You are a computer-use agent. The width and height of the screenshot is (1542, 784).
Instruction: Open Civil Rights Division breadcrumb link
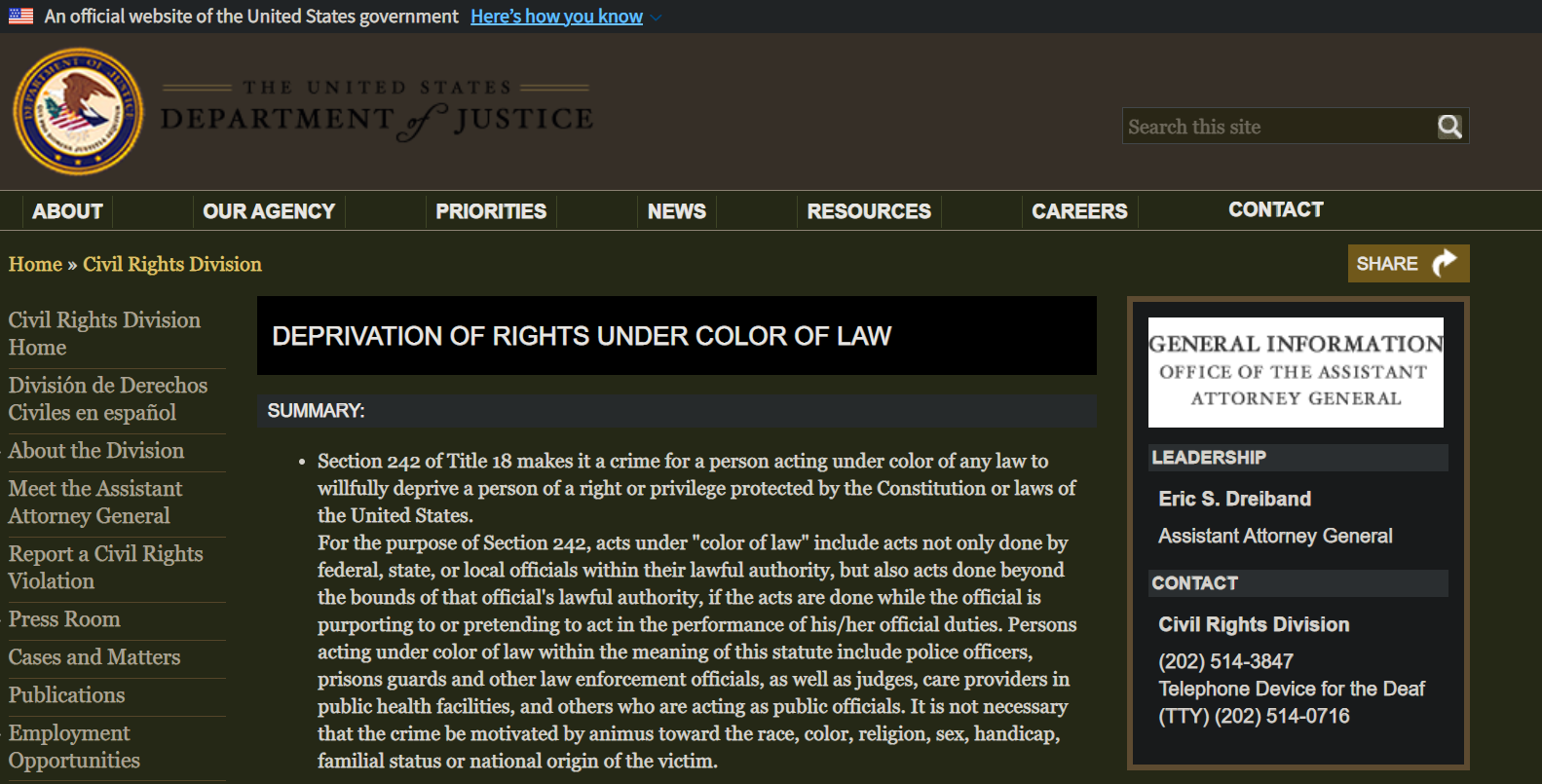172,264
